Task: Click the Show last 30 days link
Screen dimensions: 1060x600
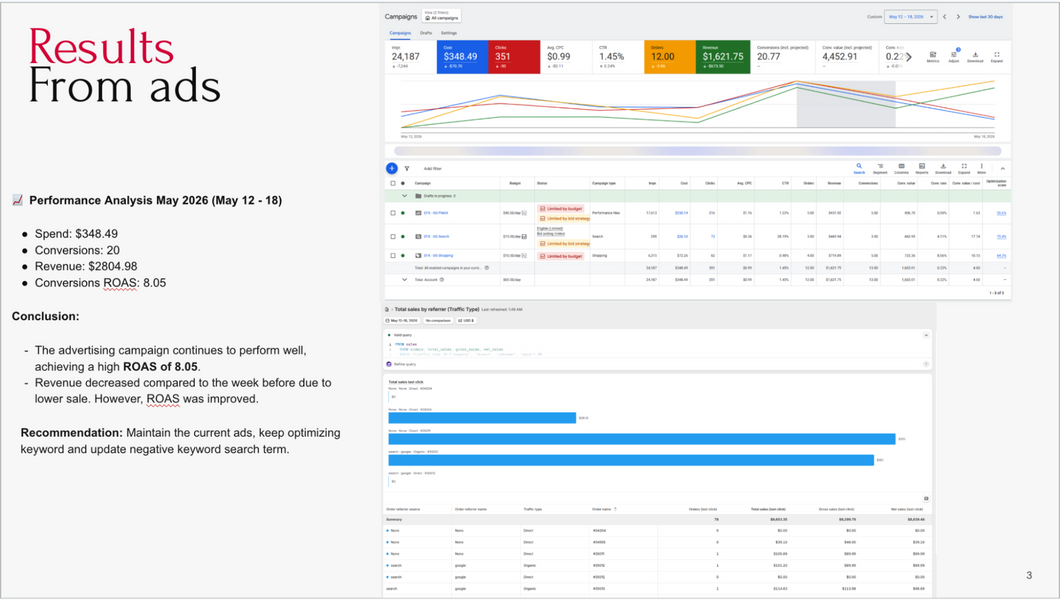Action: (x=985, y=17)
